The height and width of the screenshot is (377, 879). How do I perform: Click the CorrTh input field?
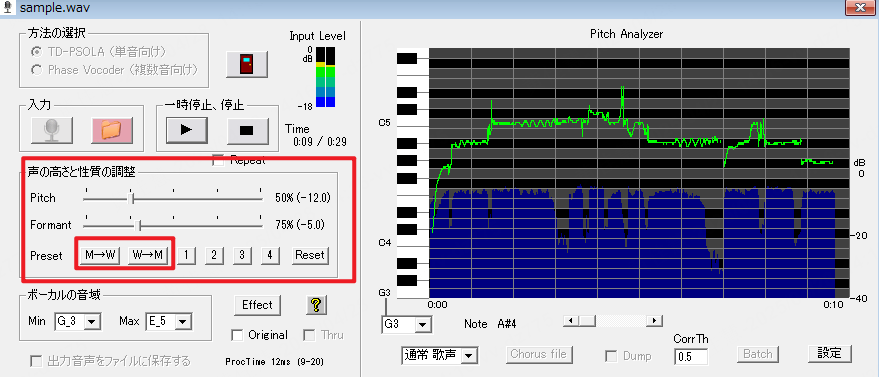click(x=691, y=356)
